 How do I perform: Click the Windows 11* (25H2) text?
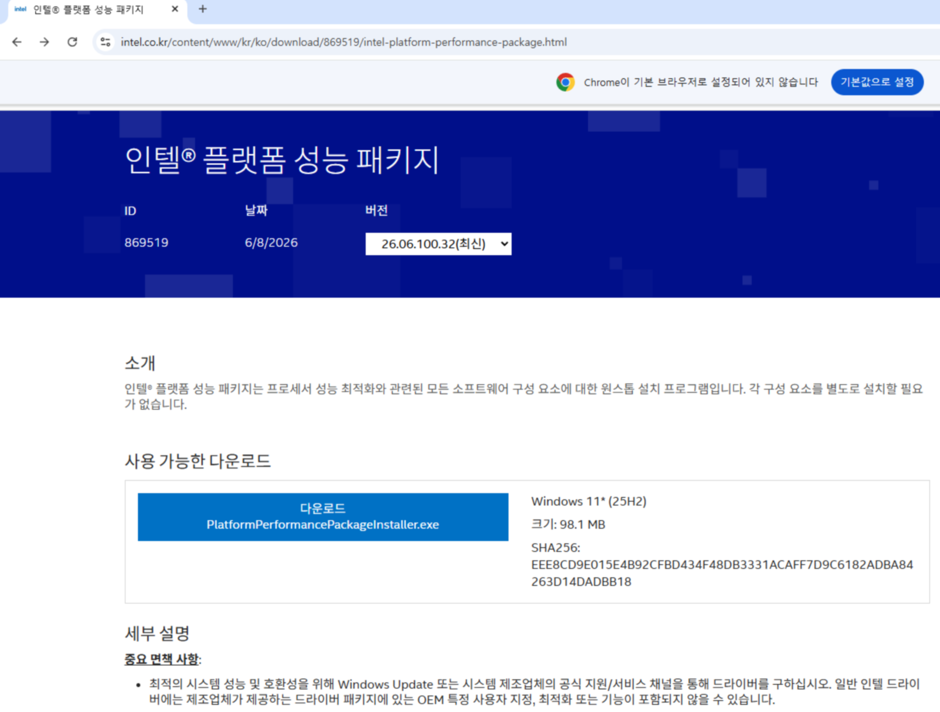click(589, 501)
